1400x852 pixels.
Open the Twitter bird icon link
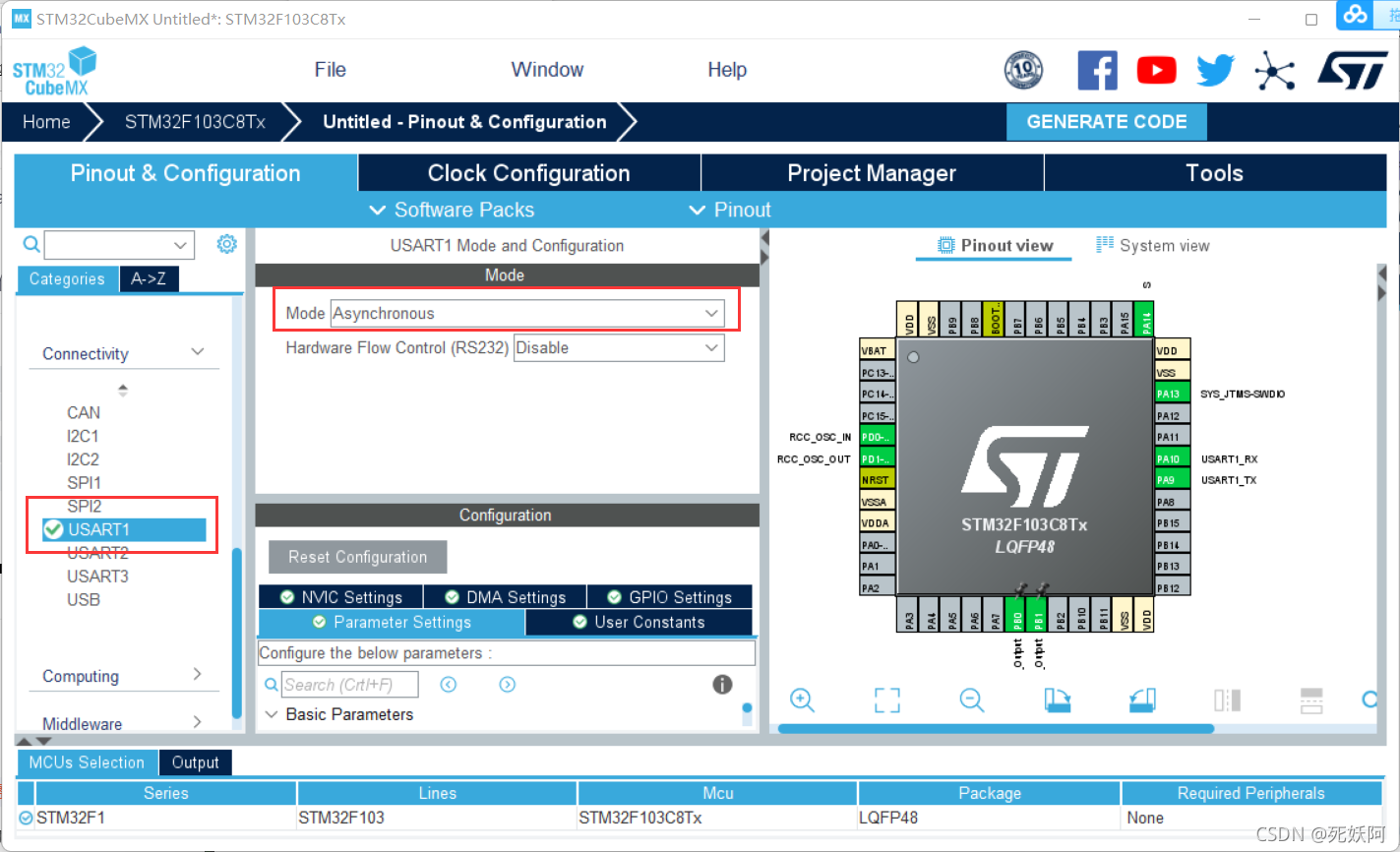click(1215, 70)
